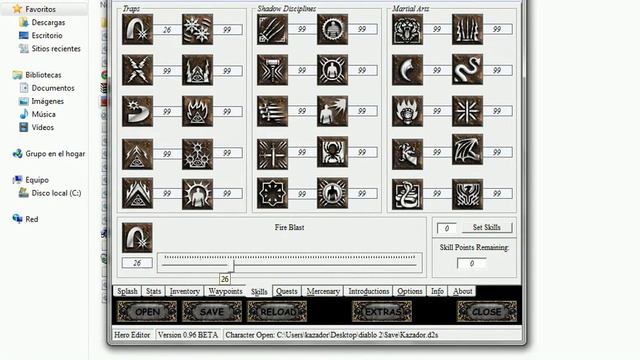The image size is (640, 360).
Task: Click the level field beside the Phoenix icon
Action: coord(497,193)
